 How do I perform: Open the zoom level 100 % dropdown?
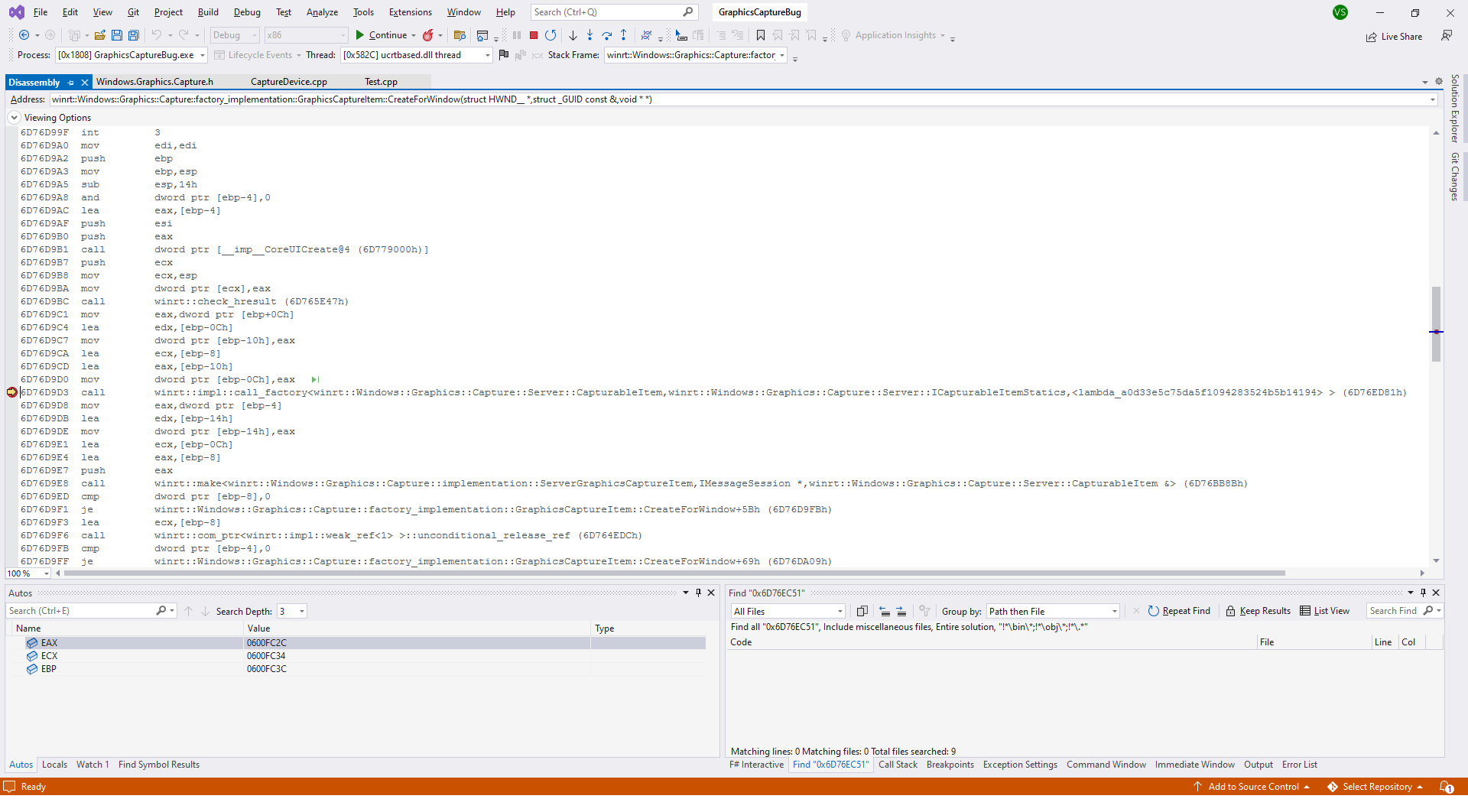pyautogui.click(x=47, y=573)
